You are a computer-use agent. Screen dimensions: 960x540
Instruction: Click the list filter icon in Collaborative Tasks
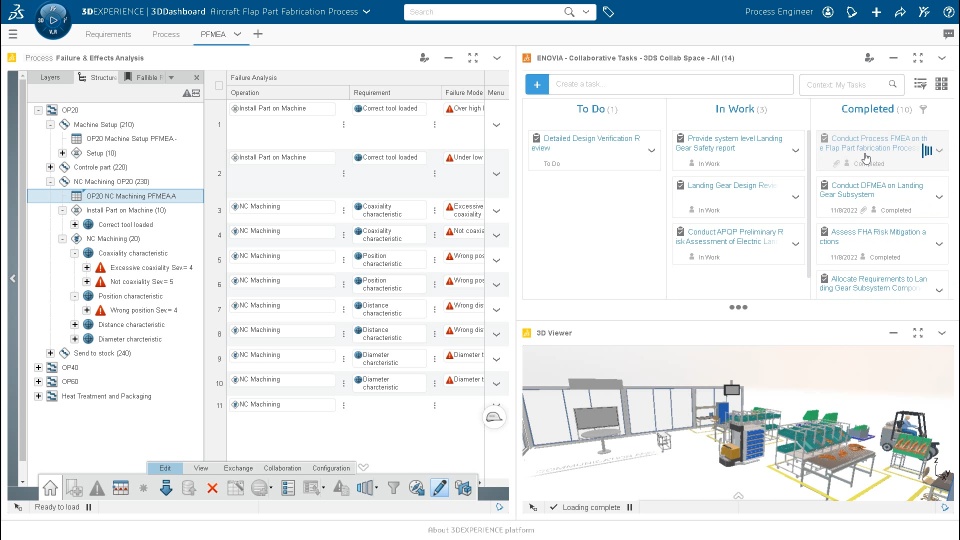pos(920,84)
